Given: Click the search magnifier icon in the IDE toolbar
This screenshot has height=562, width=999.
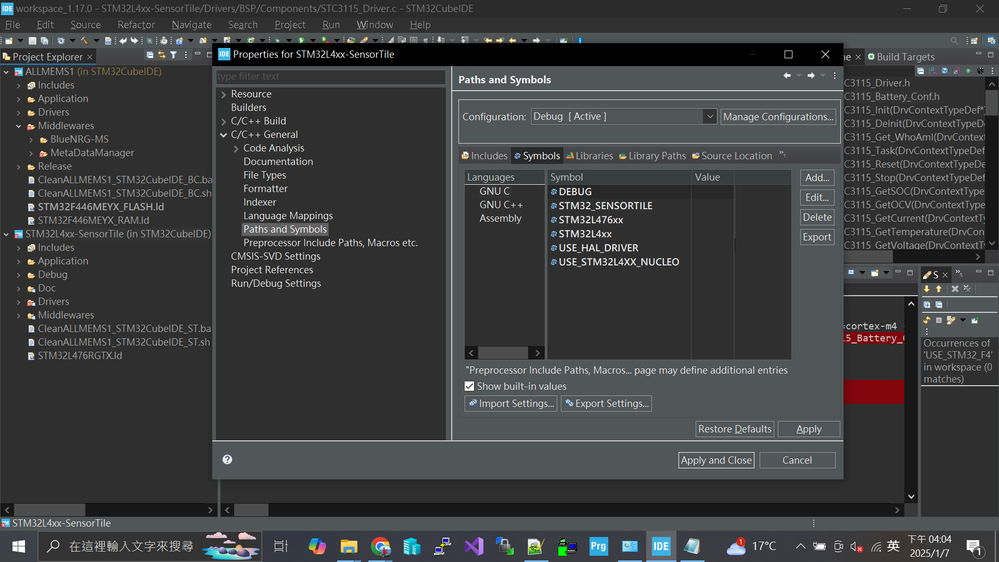Looking at the screenshot, I should click(954, 41).
